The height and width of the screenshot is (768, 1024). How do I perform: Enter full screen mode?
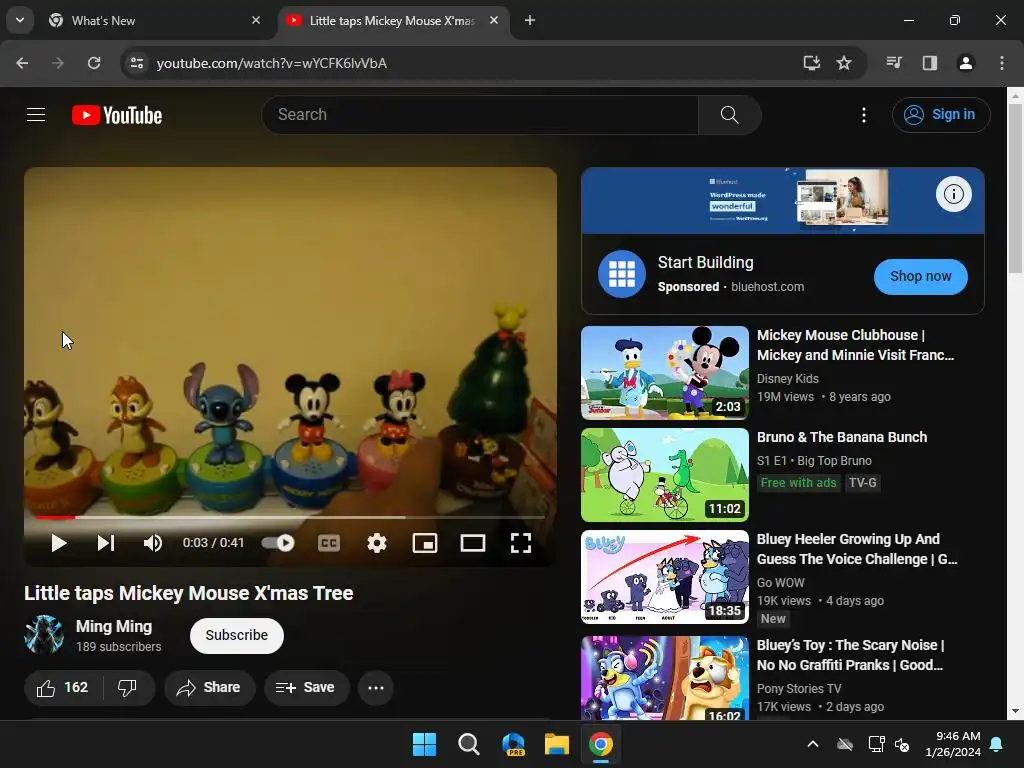[x=520, y=543]
